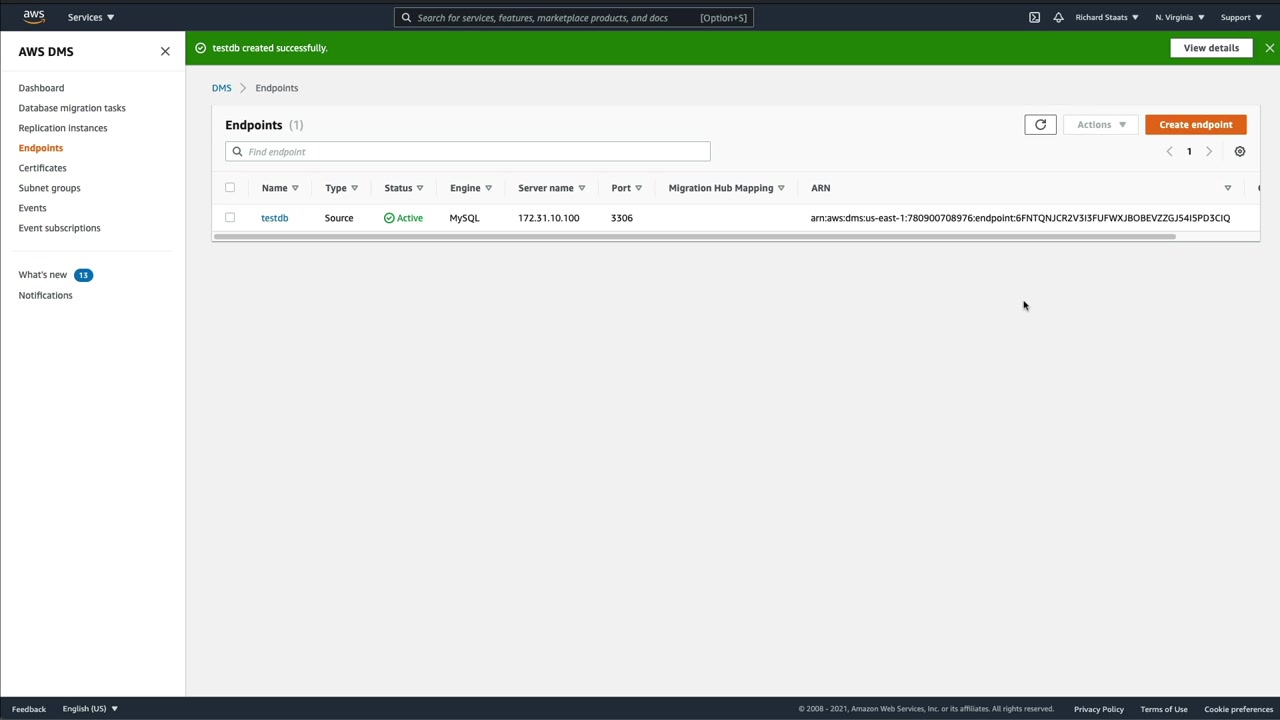Open Certificates in the sidebar
The height and width of the screenshot is (720, 1280).
pyautogui.click(x=42, y=168)
